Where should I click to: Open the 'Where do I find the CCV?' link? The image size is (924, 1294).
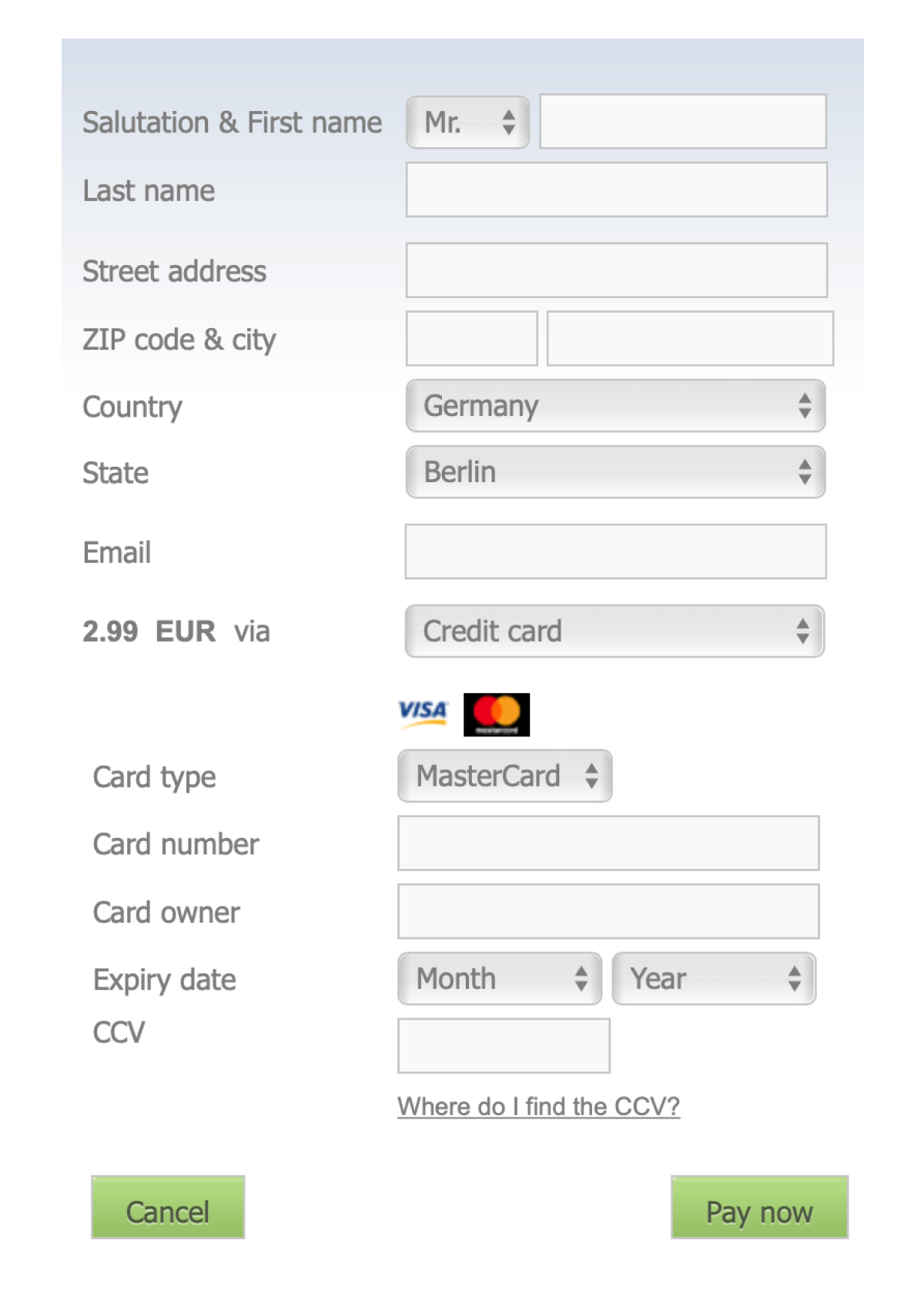coord(537,1107)
